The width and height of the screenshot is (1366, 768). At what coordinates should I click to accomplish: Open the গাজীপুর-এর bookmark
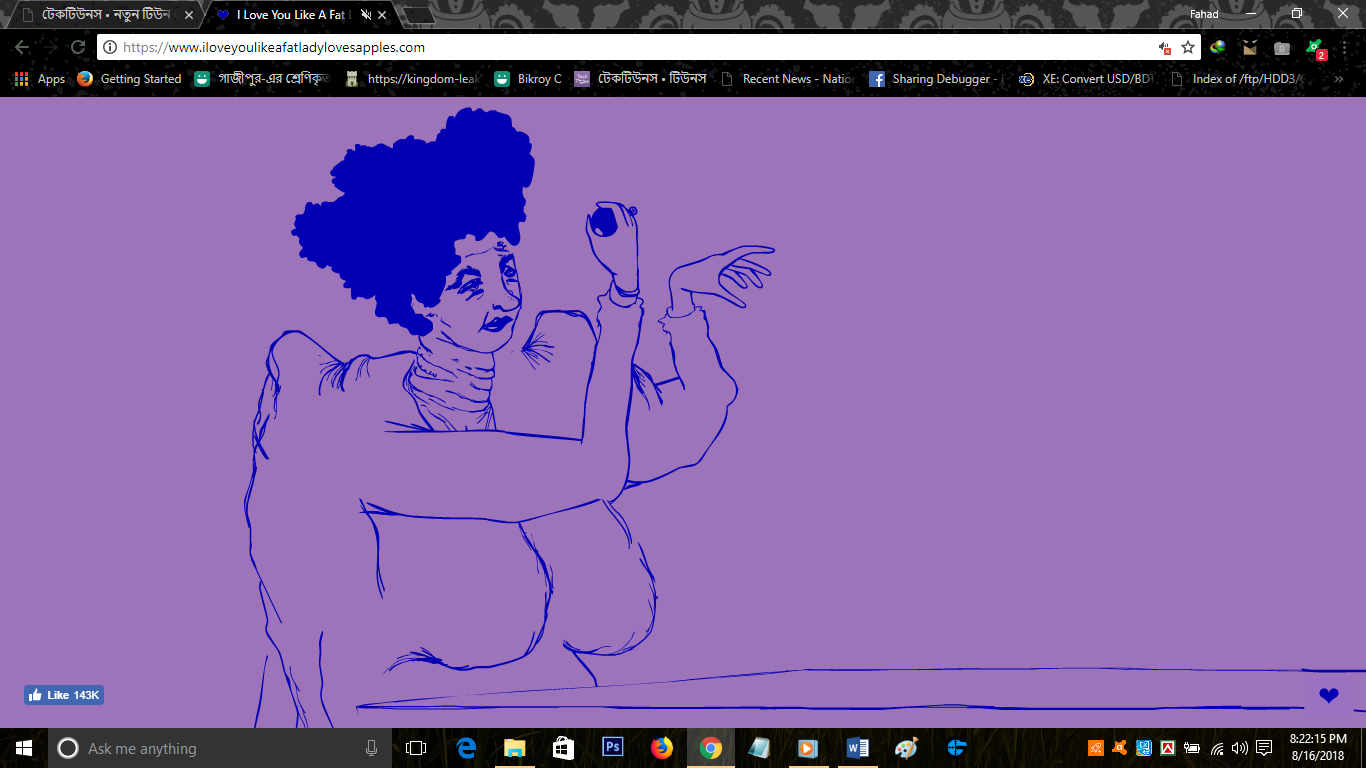click(x=262, y=79)
